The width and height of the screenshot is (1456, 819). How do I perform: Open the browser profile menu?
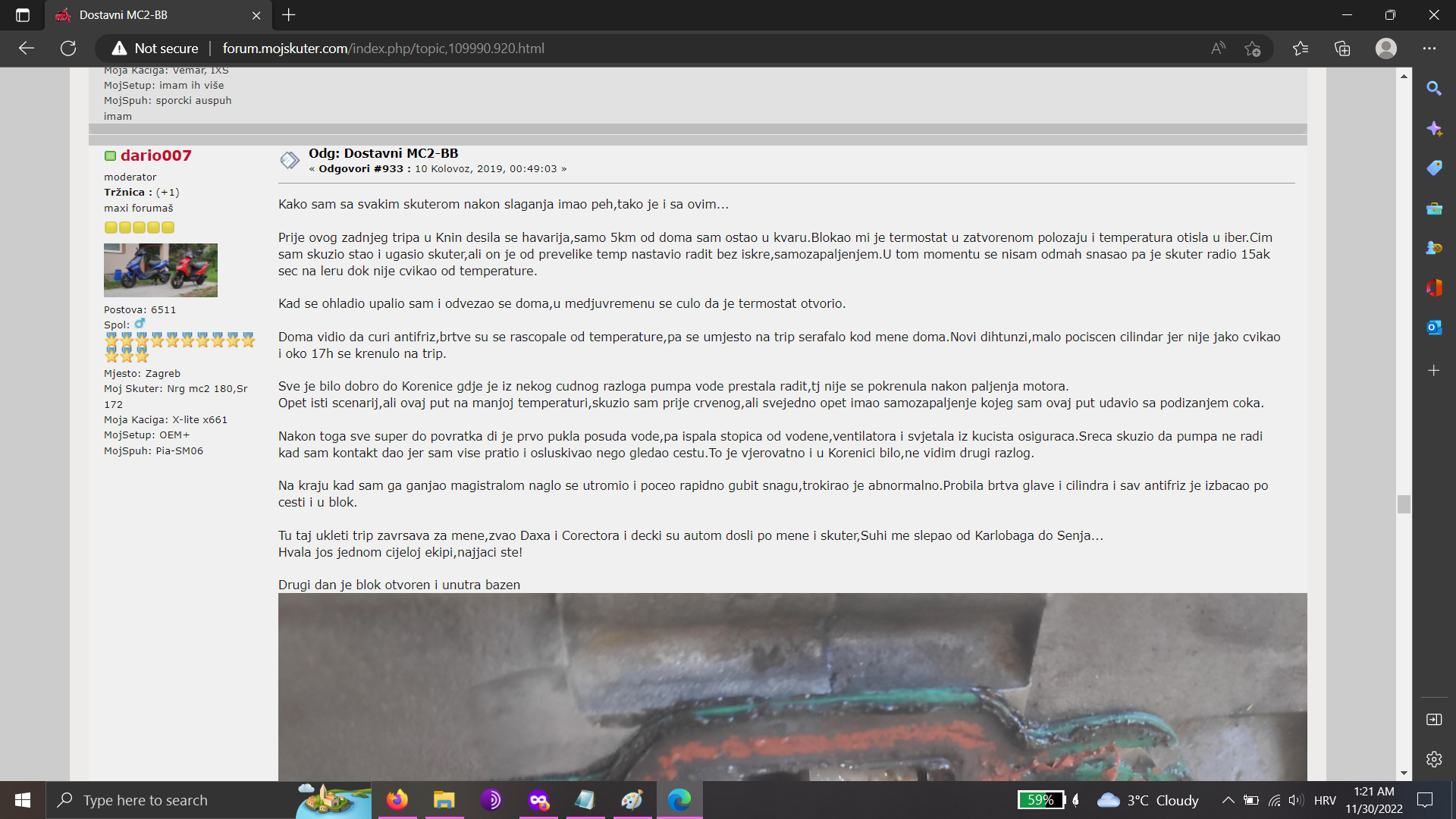(x=1386, y=49)
